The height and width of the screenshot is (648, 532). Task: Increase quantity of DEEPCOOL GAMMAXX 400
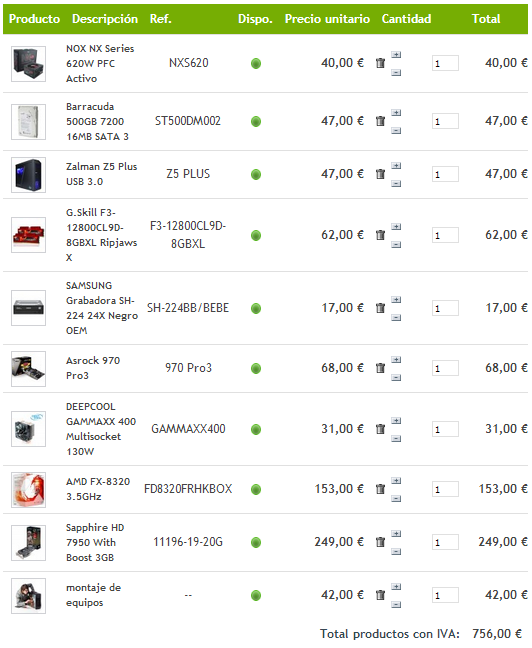pos(396,421)
